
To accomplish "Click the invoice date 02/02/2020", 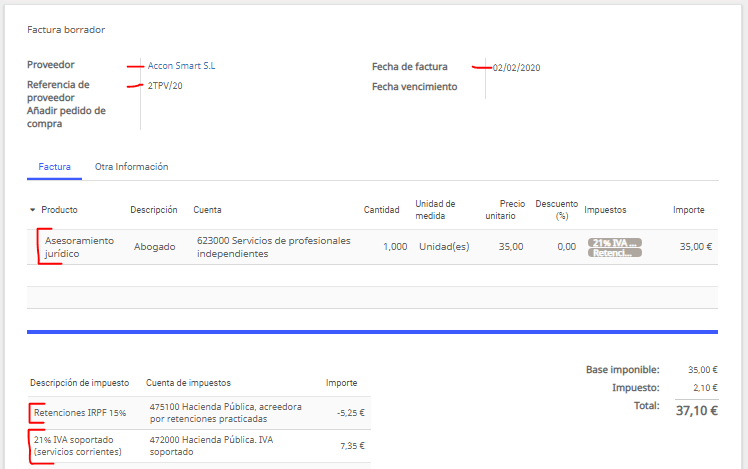I will (x=516, y=68).
